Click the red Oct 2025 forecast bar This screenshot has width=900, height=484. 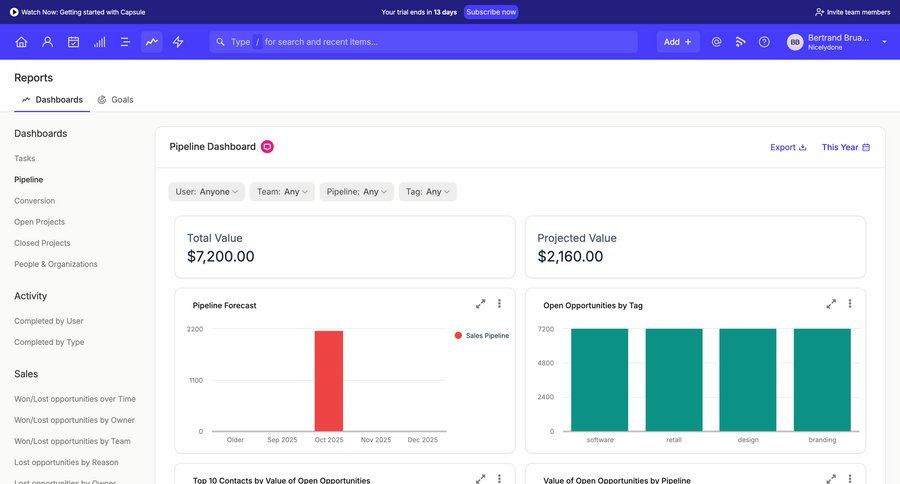329,380
